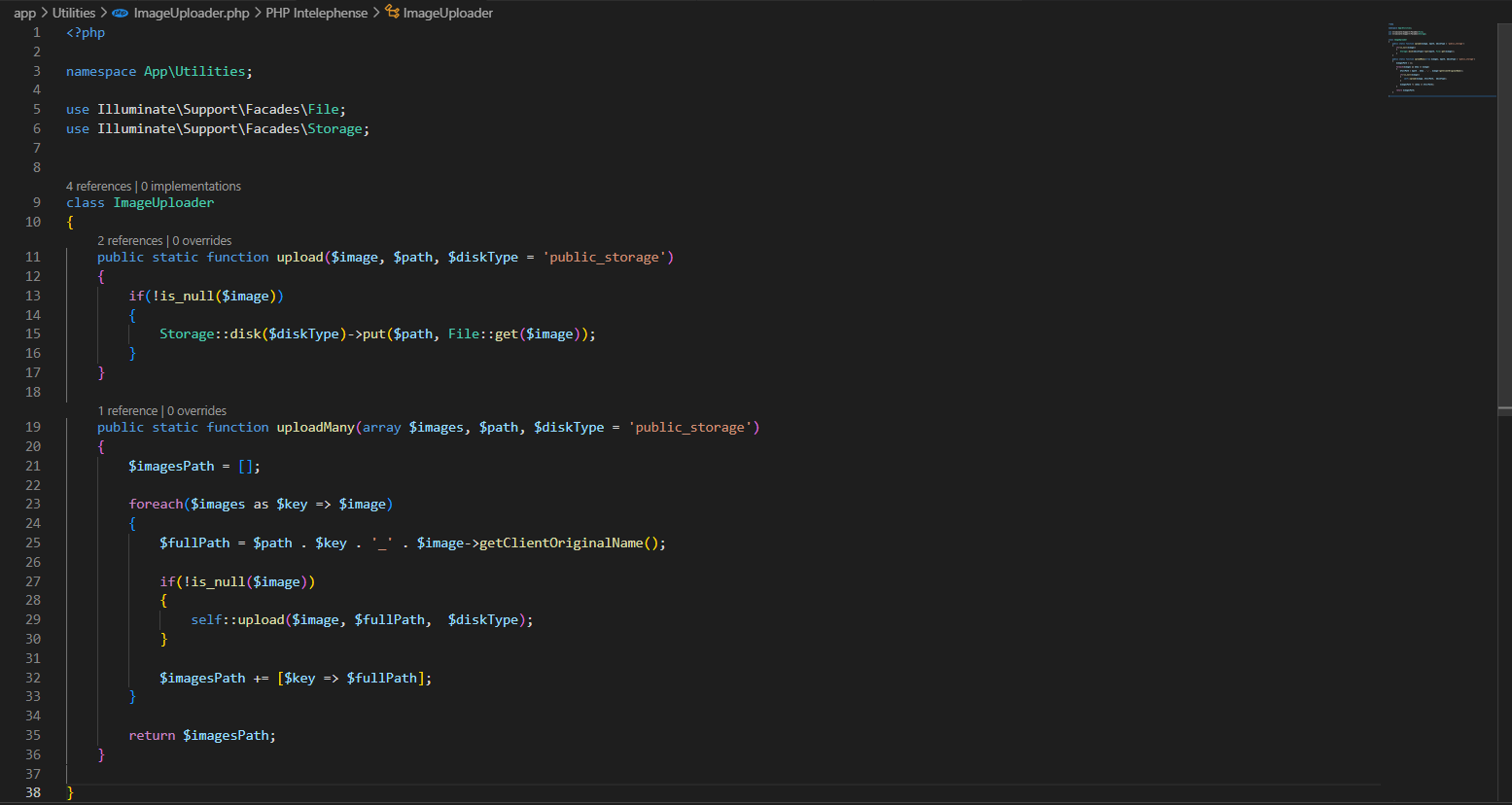Click line number 19 in gutter

coord(33,427)
